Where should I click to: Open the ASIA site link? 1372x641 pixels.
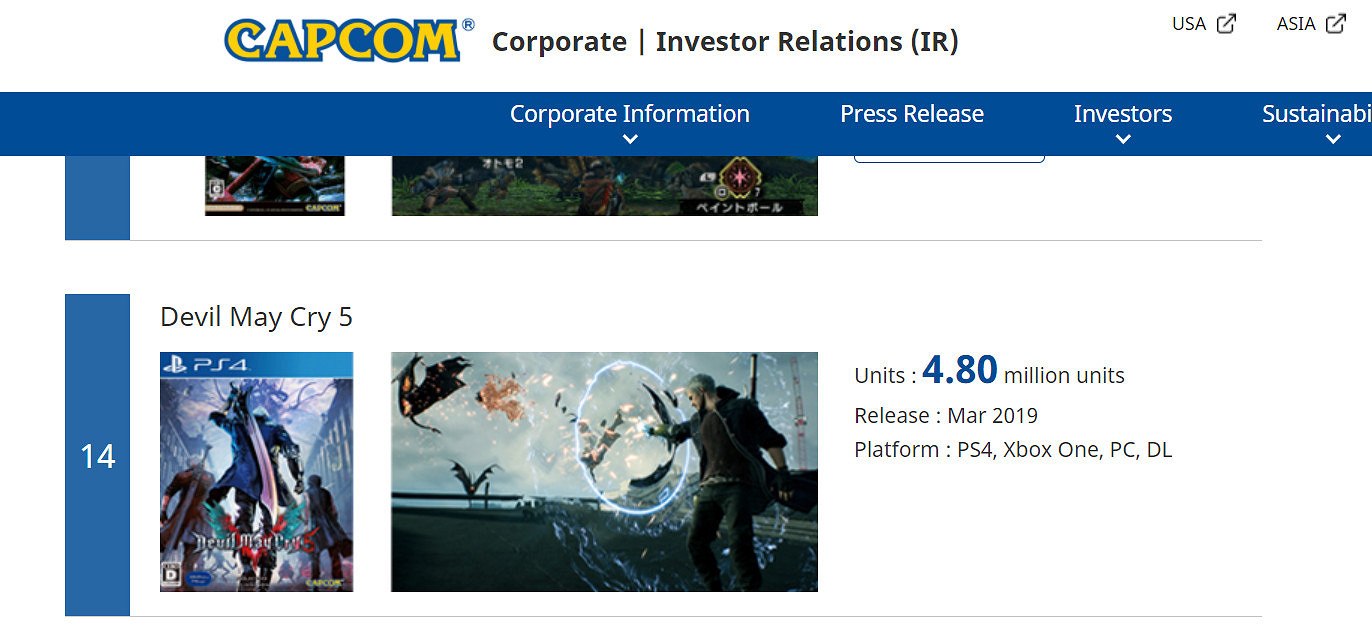click(1296, 24)
